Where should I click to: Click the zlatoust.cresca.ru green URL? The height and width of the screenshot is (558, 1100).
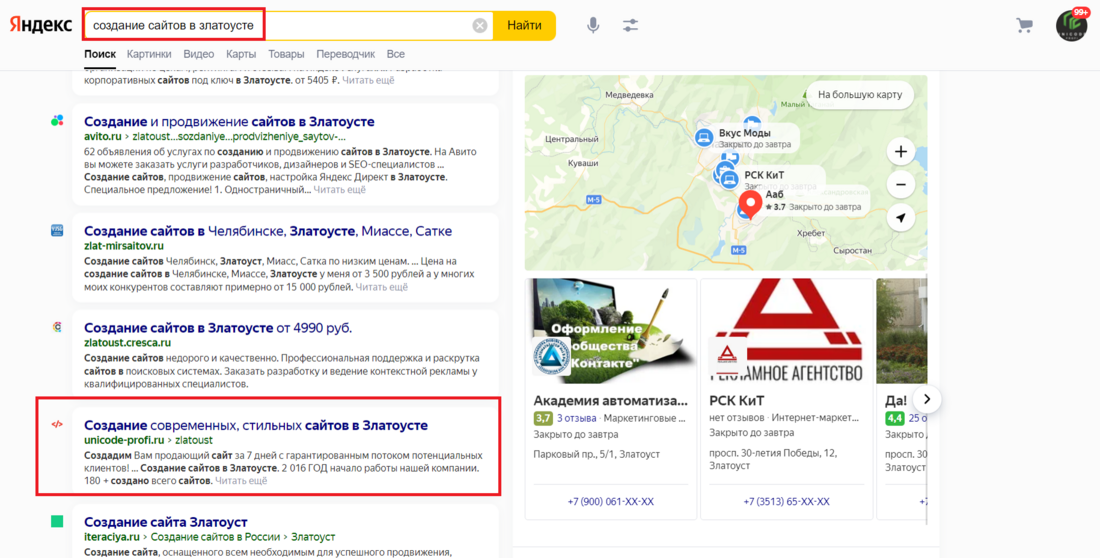pyautogui.click(x=128, y=343)
